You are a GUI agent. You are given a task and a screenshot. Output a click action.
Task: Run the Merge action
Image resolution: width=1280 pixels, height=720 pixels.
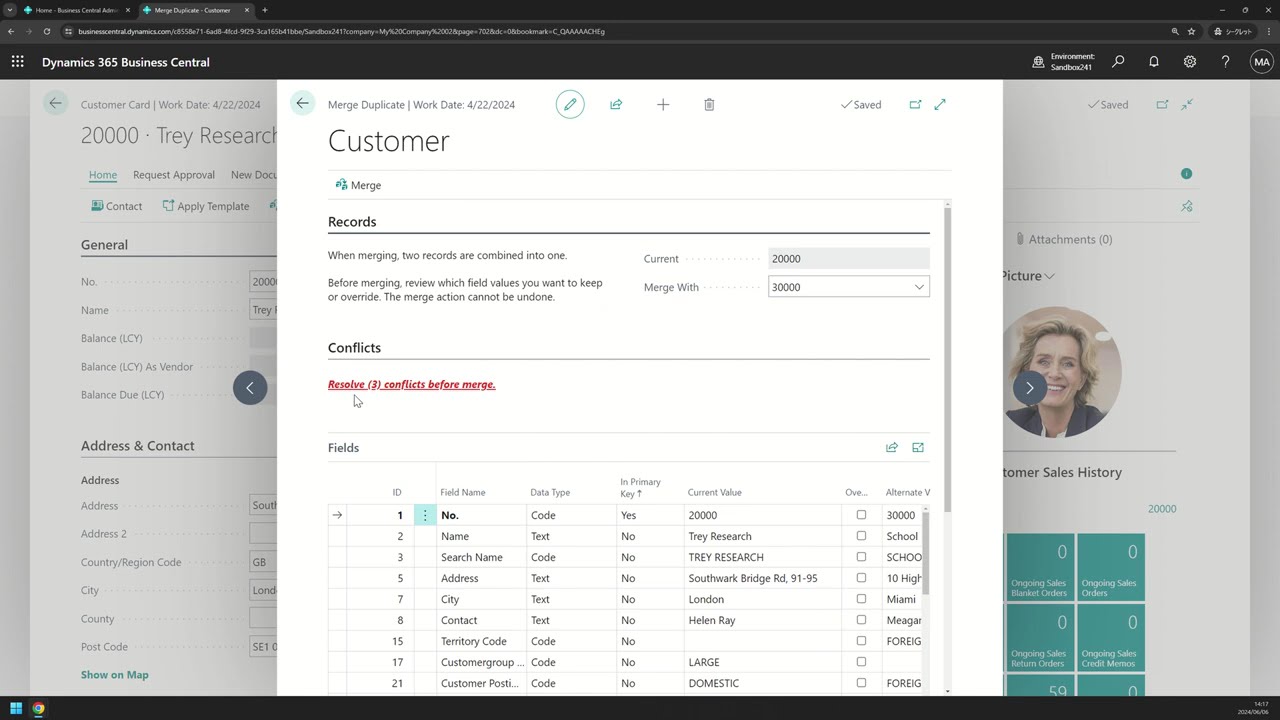point(358,185)
